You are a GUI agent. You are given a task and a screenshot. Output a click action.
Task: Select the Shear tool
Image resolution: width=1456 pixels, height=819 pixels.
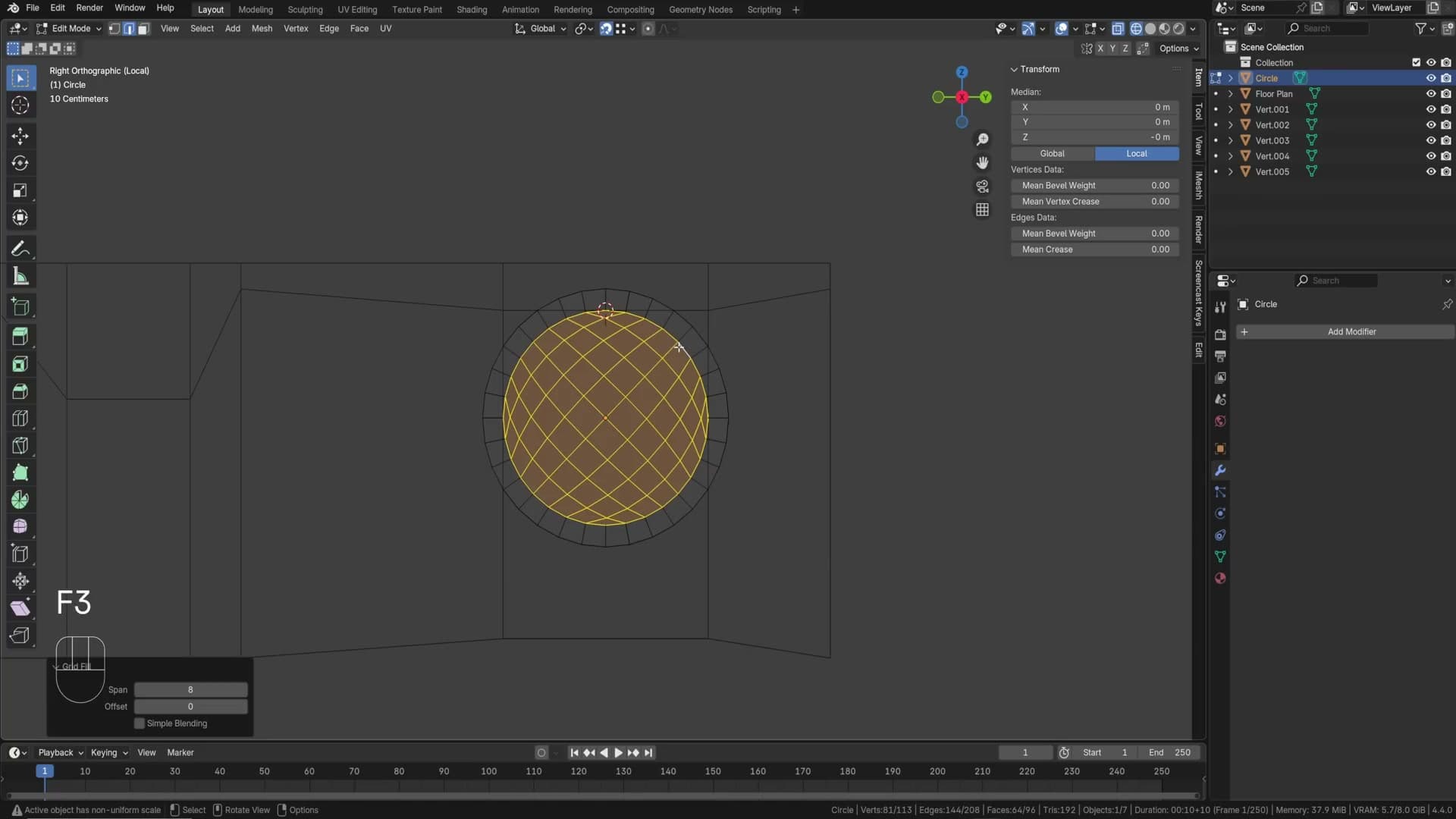pos(20,608)
